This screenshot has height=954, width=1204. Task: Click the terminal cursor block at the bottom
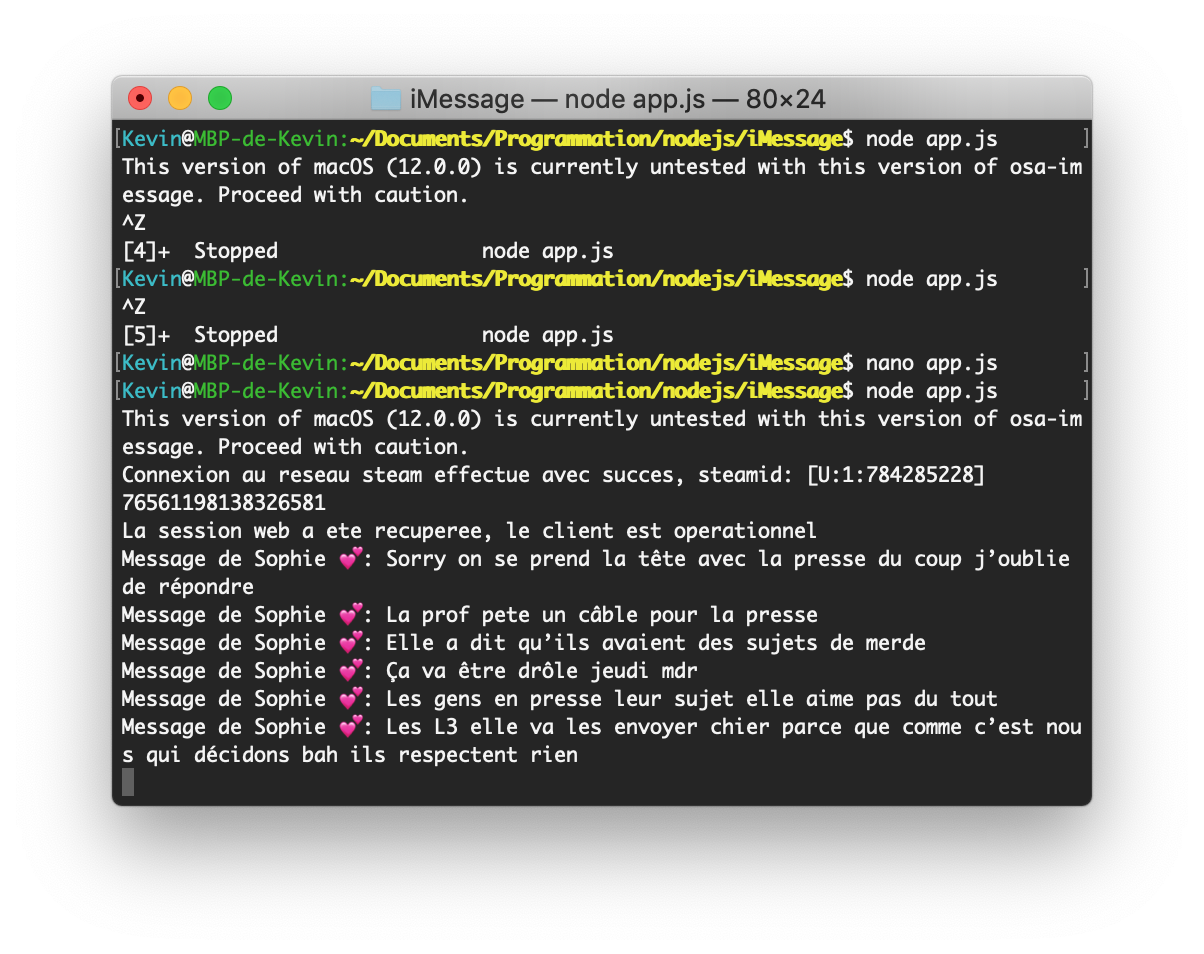128,782
